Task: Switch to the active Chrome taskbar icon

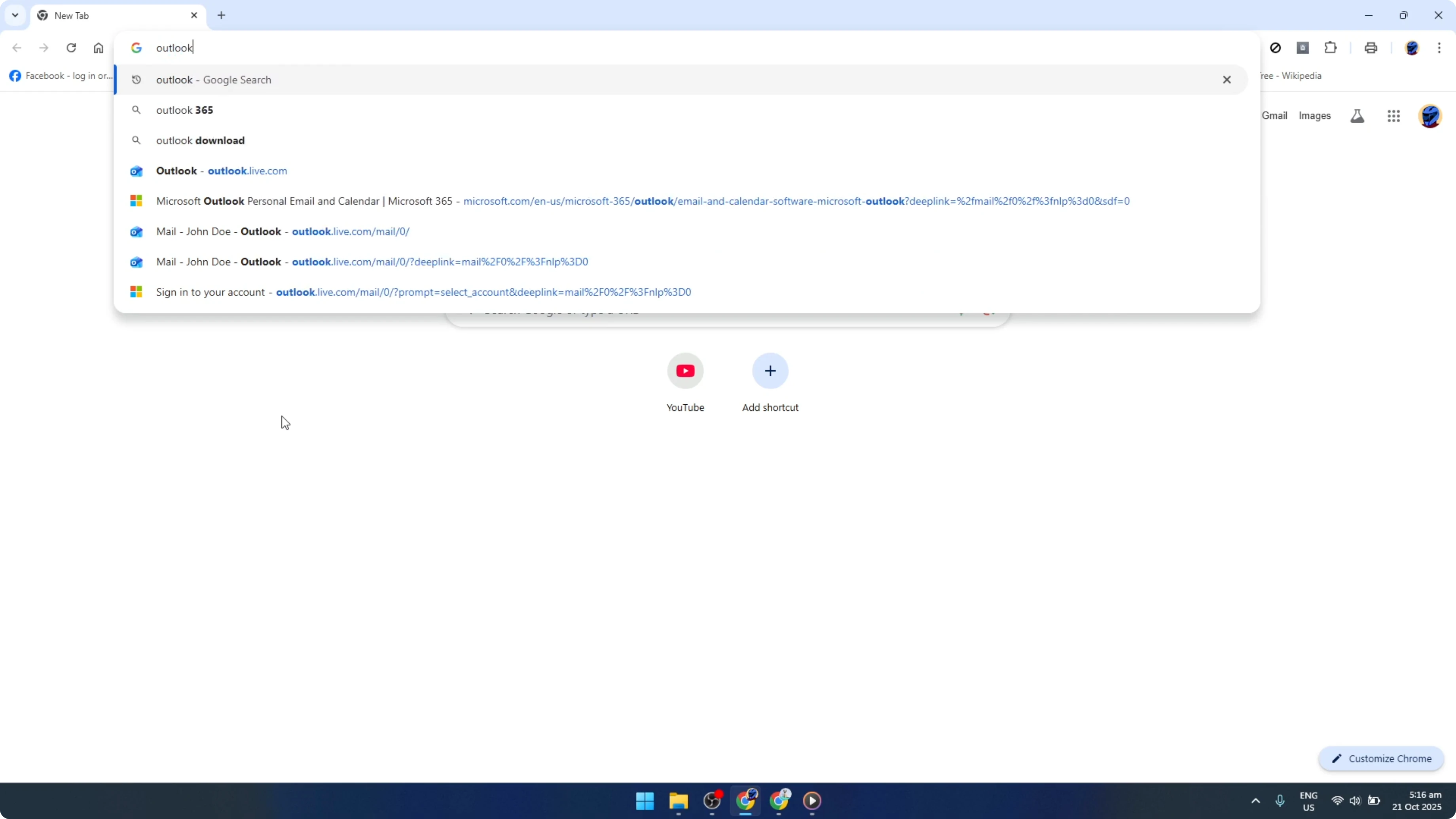Action: click(745, 800)
